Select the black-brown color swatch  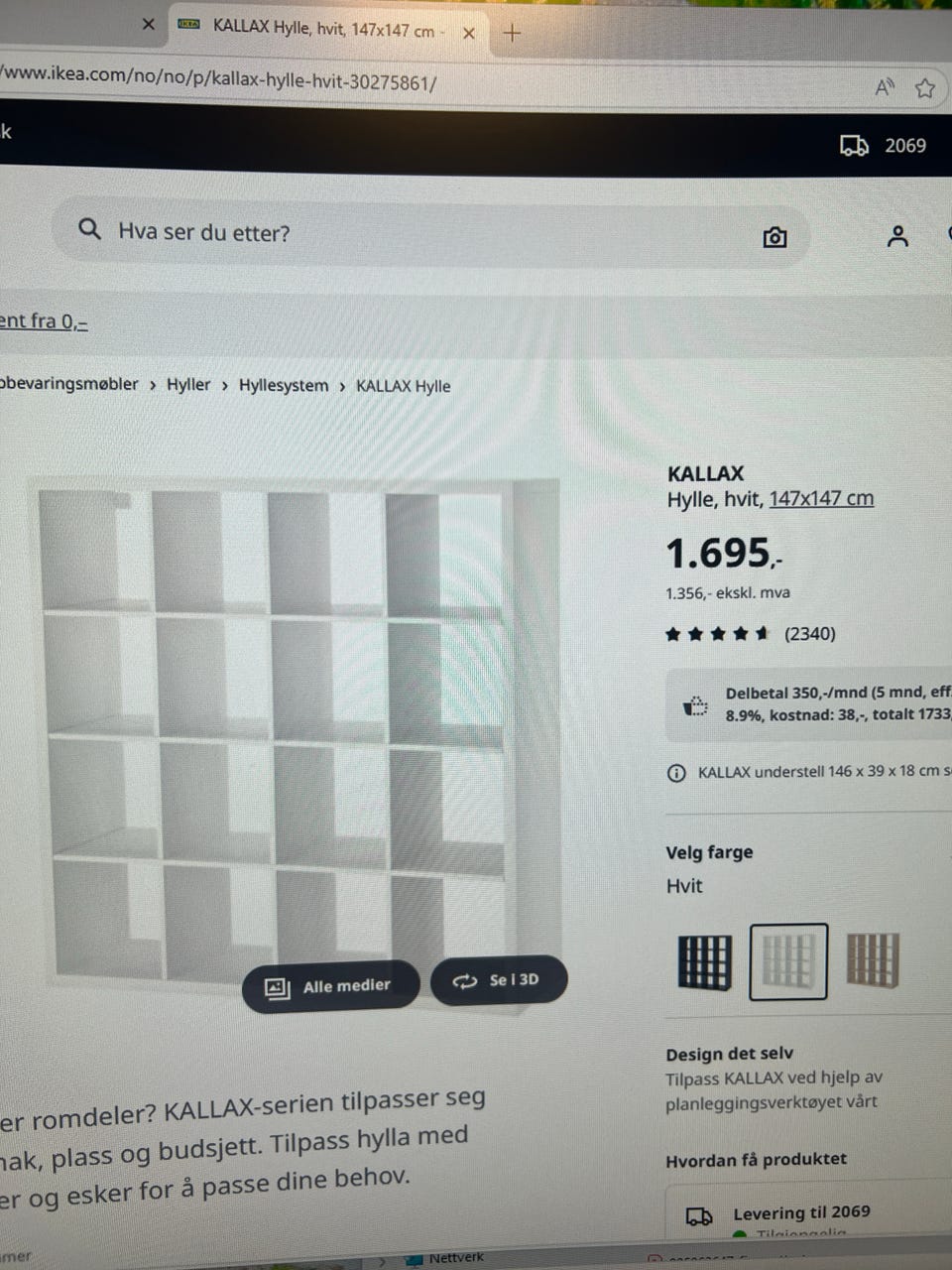tap(705, 962)
